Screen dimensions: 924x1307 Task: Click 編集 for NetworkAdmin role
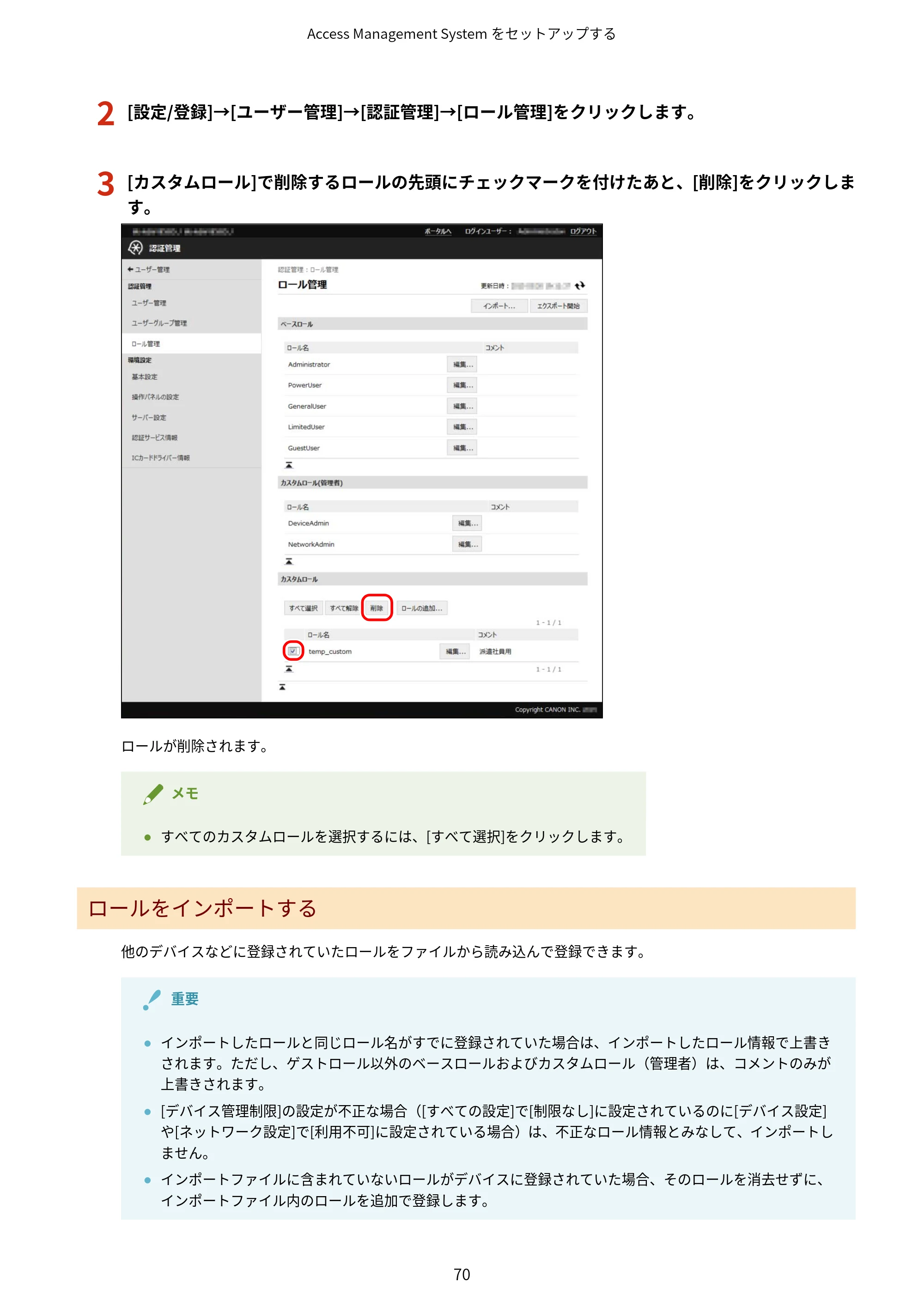click(468, 544)
